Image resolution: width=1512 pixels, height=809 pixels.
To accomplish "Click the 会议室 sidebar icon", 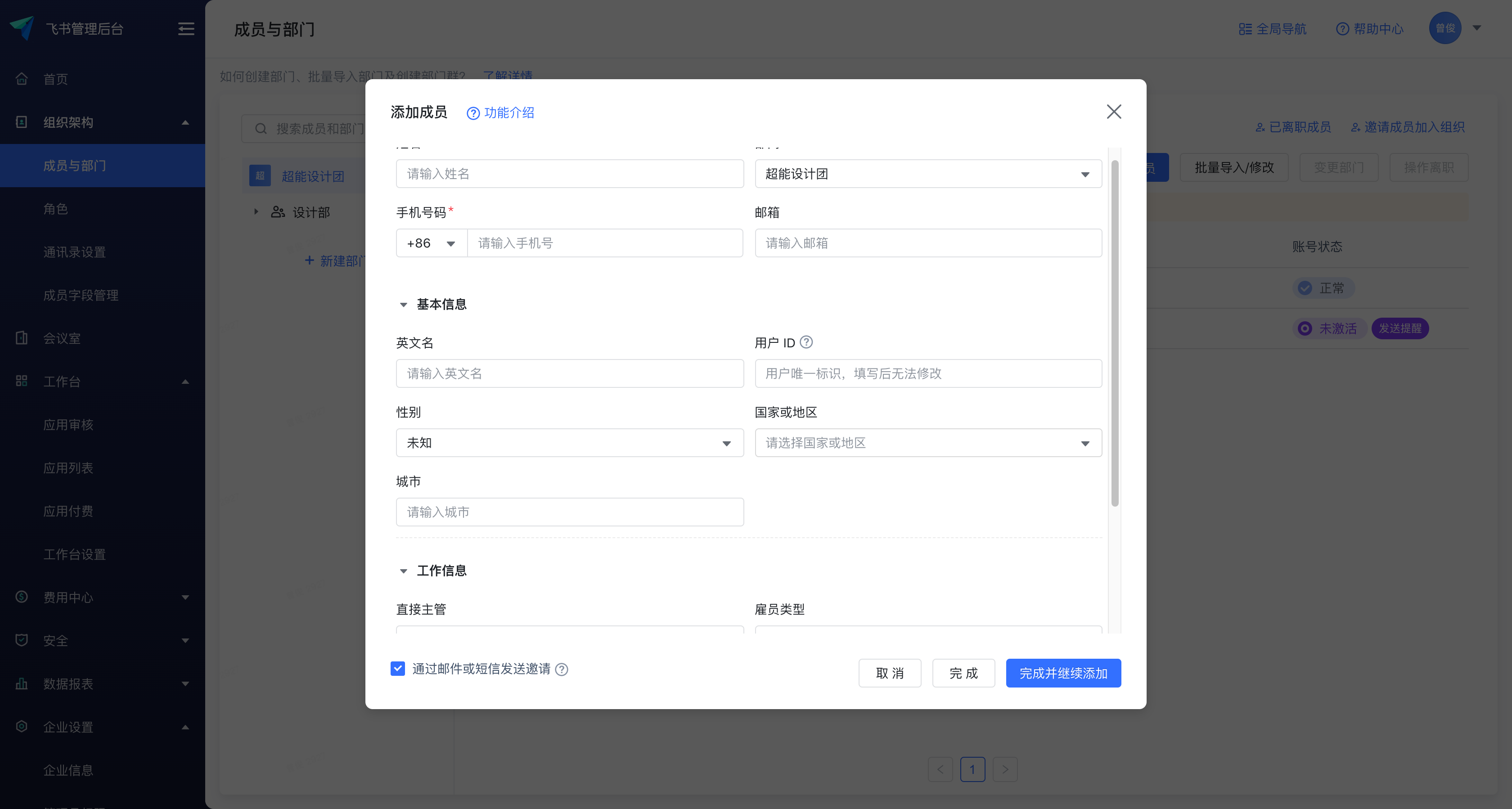I will pos(22,338).
